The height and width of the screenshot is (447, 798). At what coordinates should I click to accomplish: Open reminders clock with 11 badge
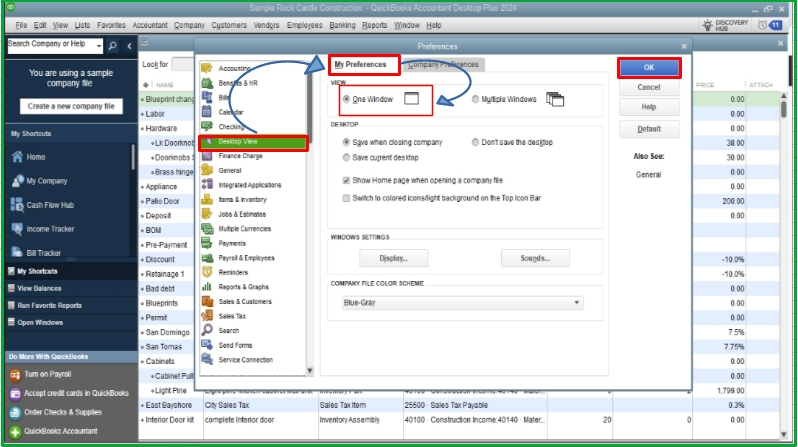(x=770, y=25)
